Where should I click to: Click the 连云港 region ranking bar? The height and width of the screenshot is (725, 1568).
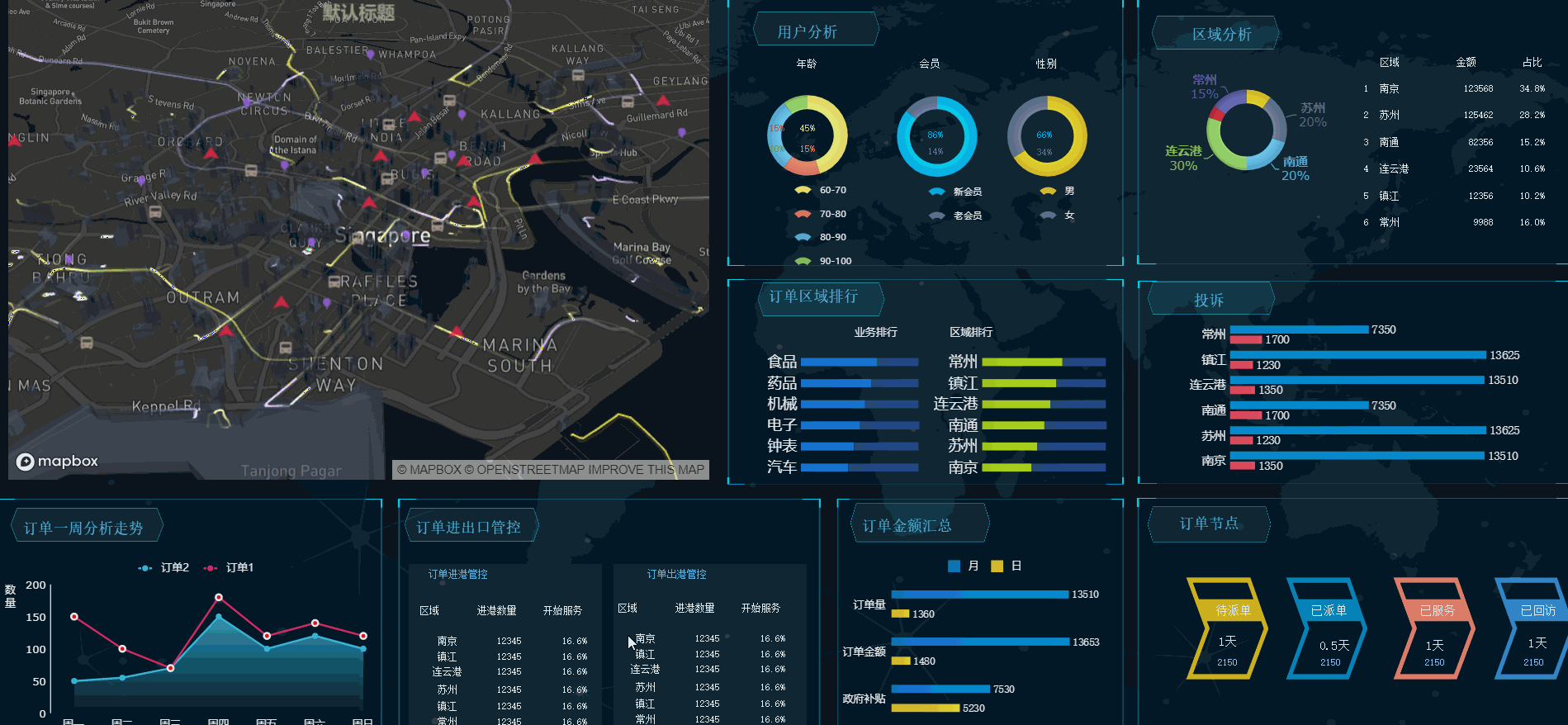[x=1044, y=405]
